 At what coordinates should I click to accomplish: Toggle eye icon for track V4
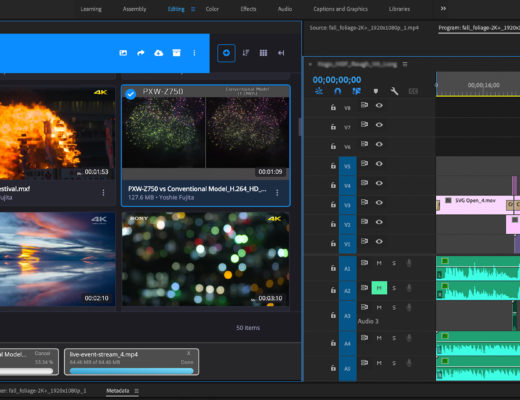point(379,183)
